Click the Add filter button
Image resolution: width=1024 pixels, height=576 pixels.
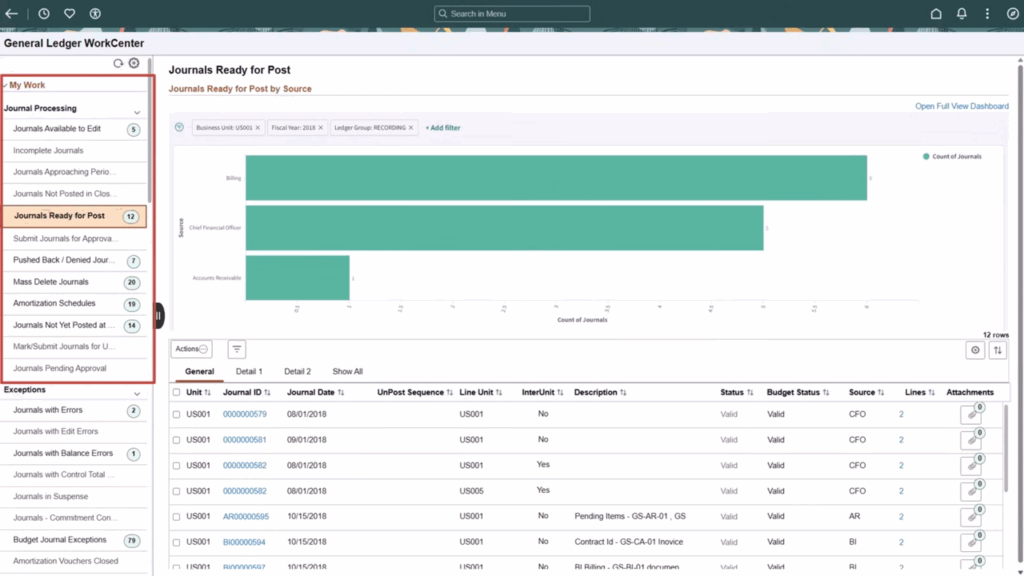click(x=443, y=128)
